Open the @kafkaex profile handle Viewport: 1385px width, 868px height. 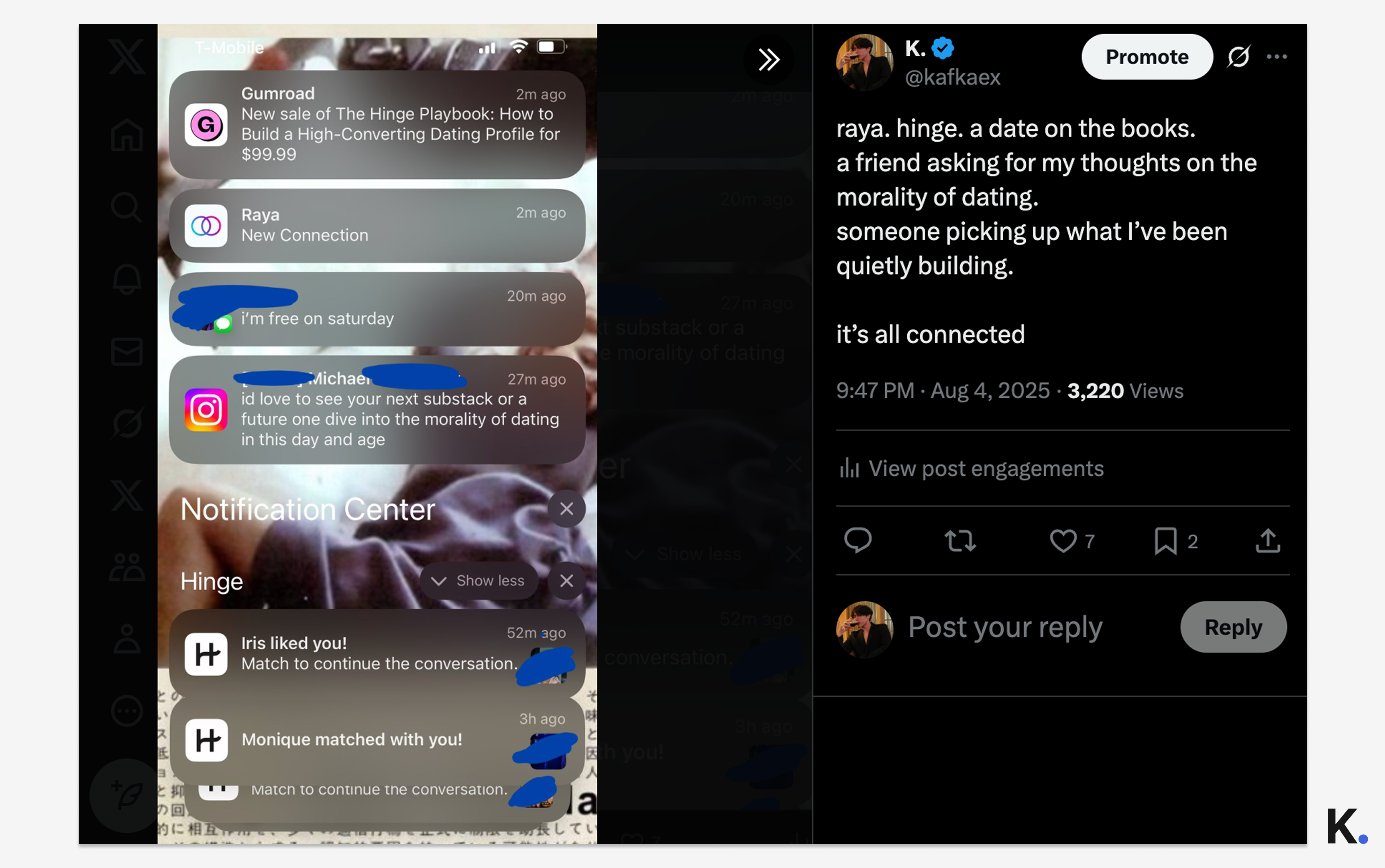pyautogui.click(x=952, y=77)
